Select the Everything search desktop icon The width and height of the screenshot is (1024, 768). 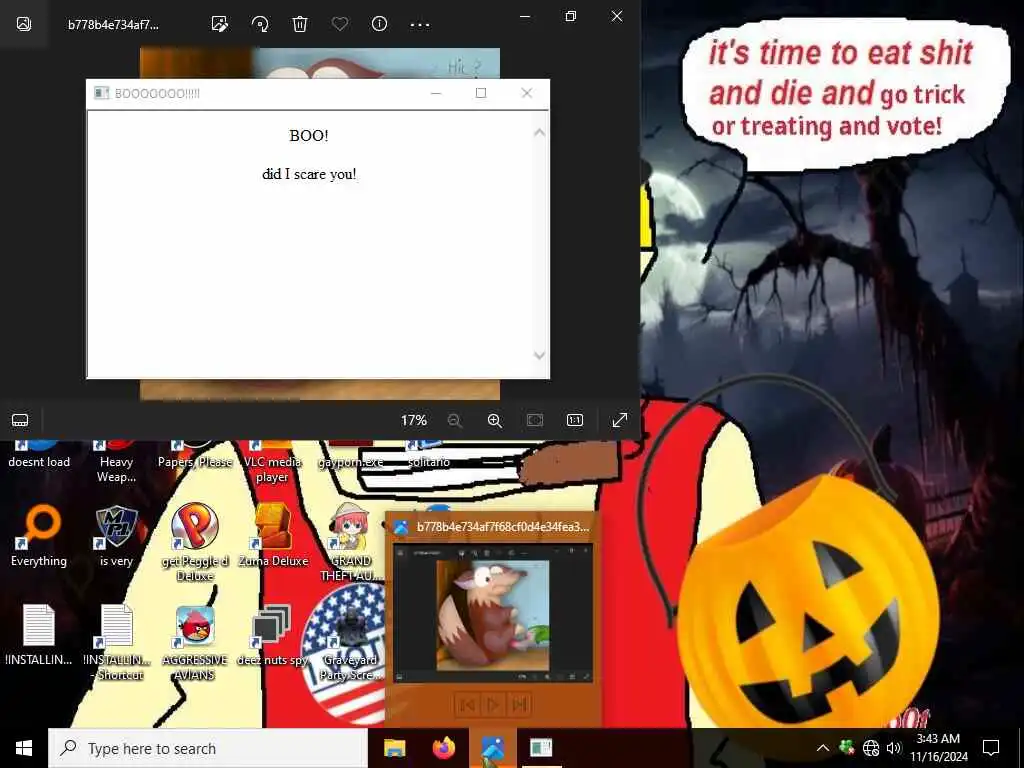[x=39, y=537]
